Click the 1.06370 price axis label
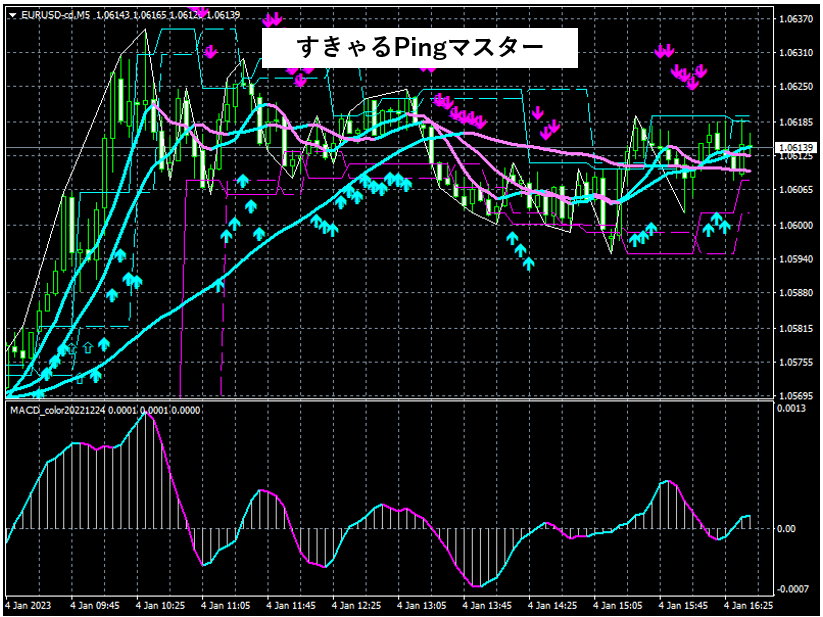 point(796,19)
